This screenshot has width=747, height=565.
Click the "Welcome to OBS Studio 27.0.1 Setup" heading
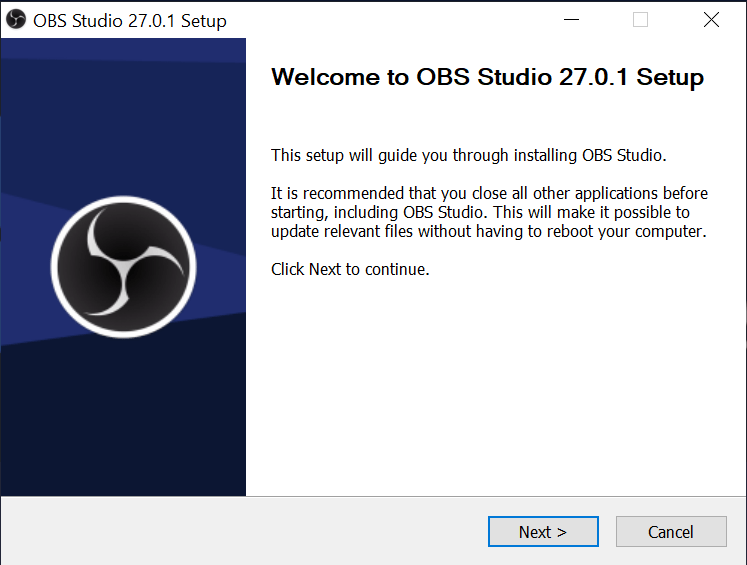click(487, 78)
